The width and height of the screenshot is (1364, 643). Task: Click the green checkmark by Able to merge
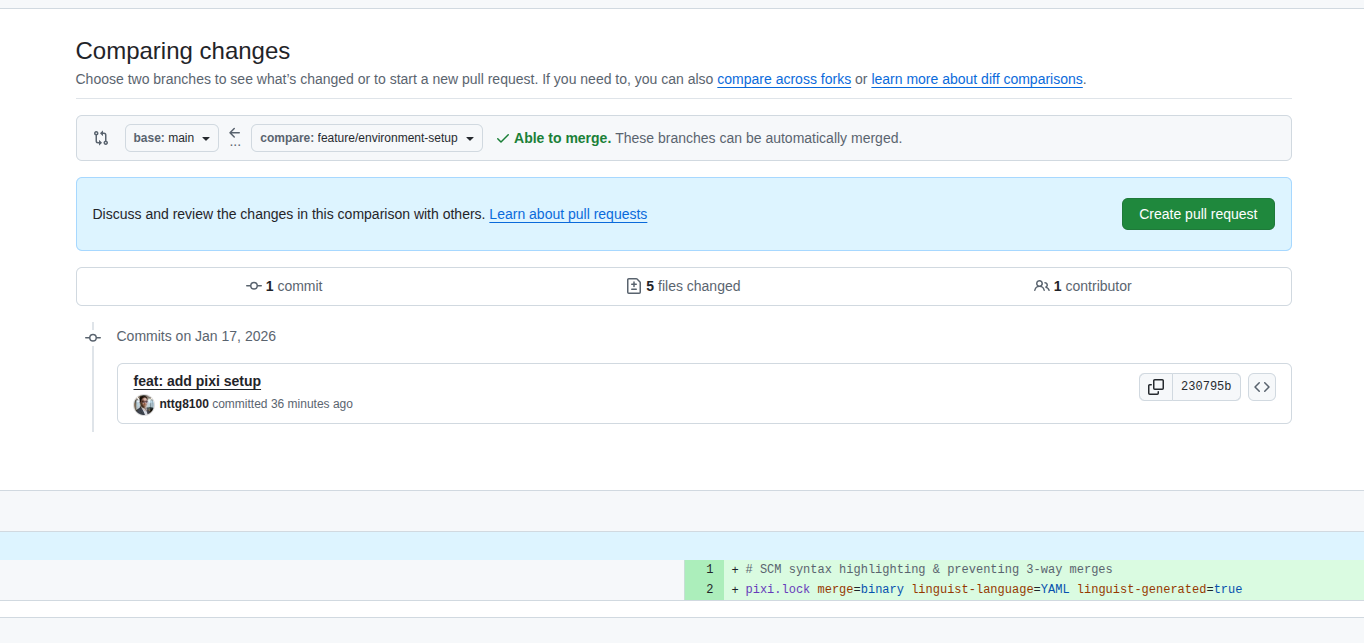[x=502, y=138]
